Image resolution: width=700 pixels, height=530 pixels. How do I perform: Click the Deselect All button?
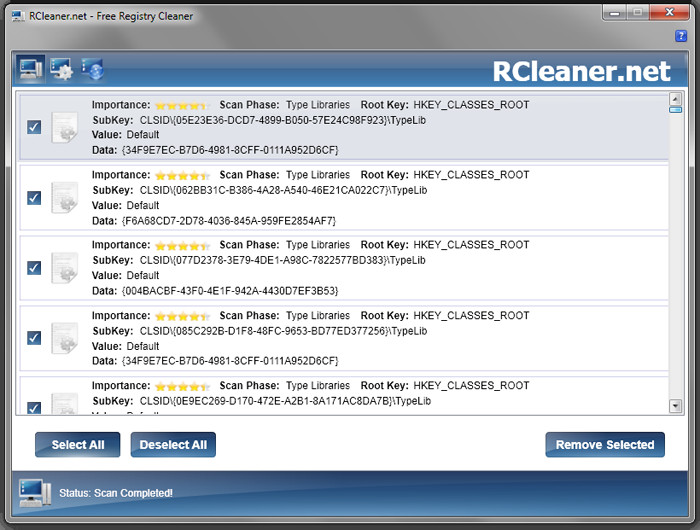click(x=173, y=445)
